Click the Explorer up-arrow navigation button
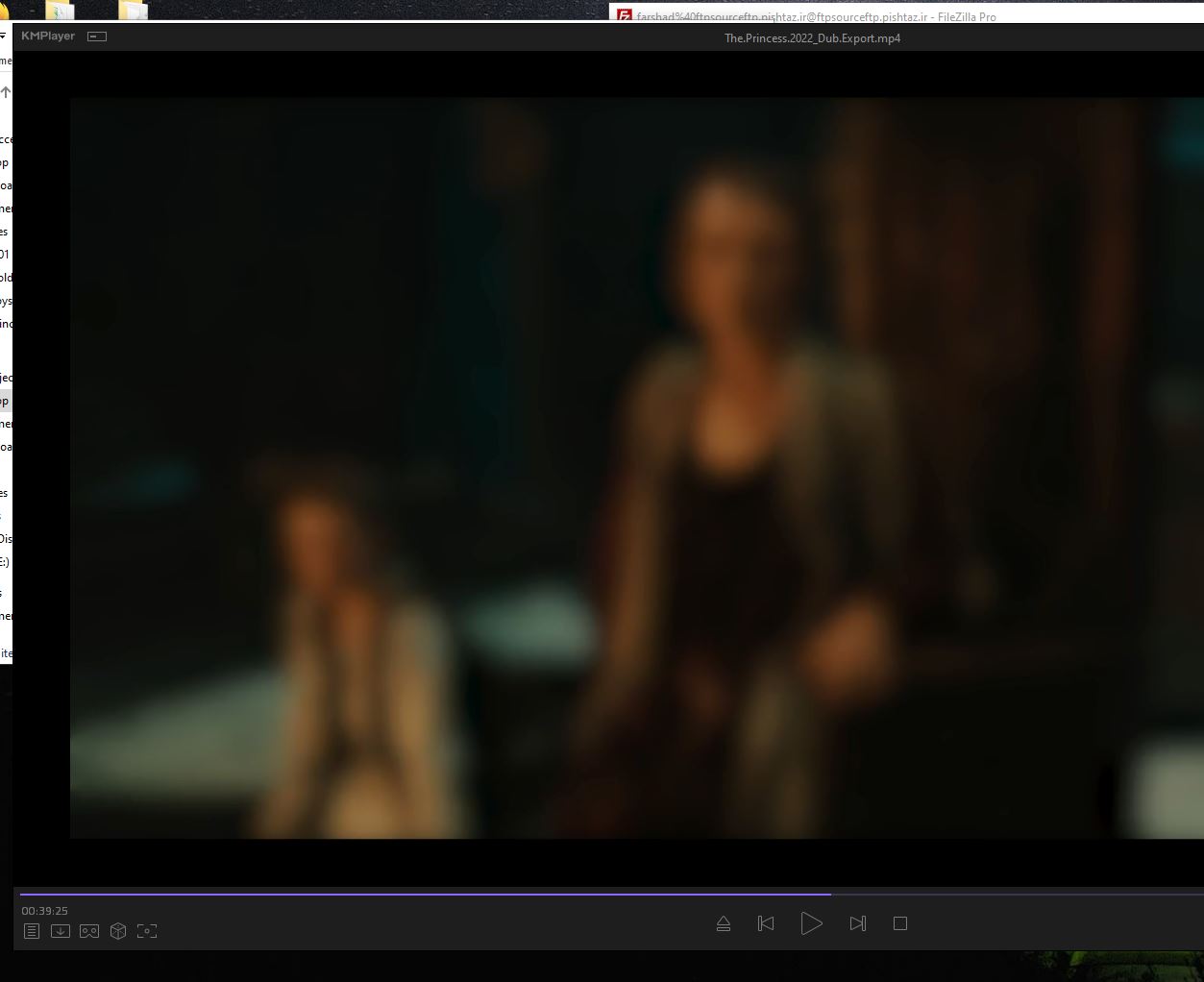 (x=6, y=92)
